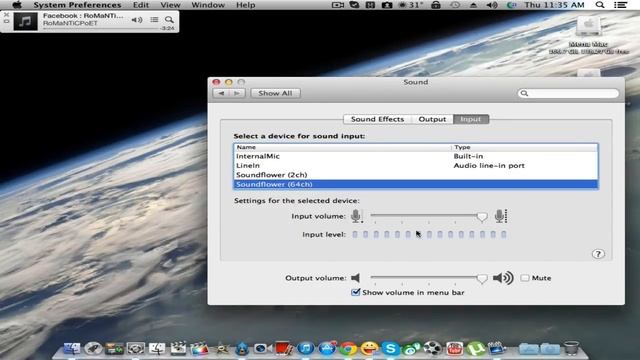Screen dimensions: 640x360
Task: Switch to the Output tab
Action: [432, 119]
